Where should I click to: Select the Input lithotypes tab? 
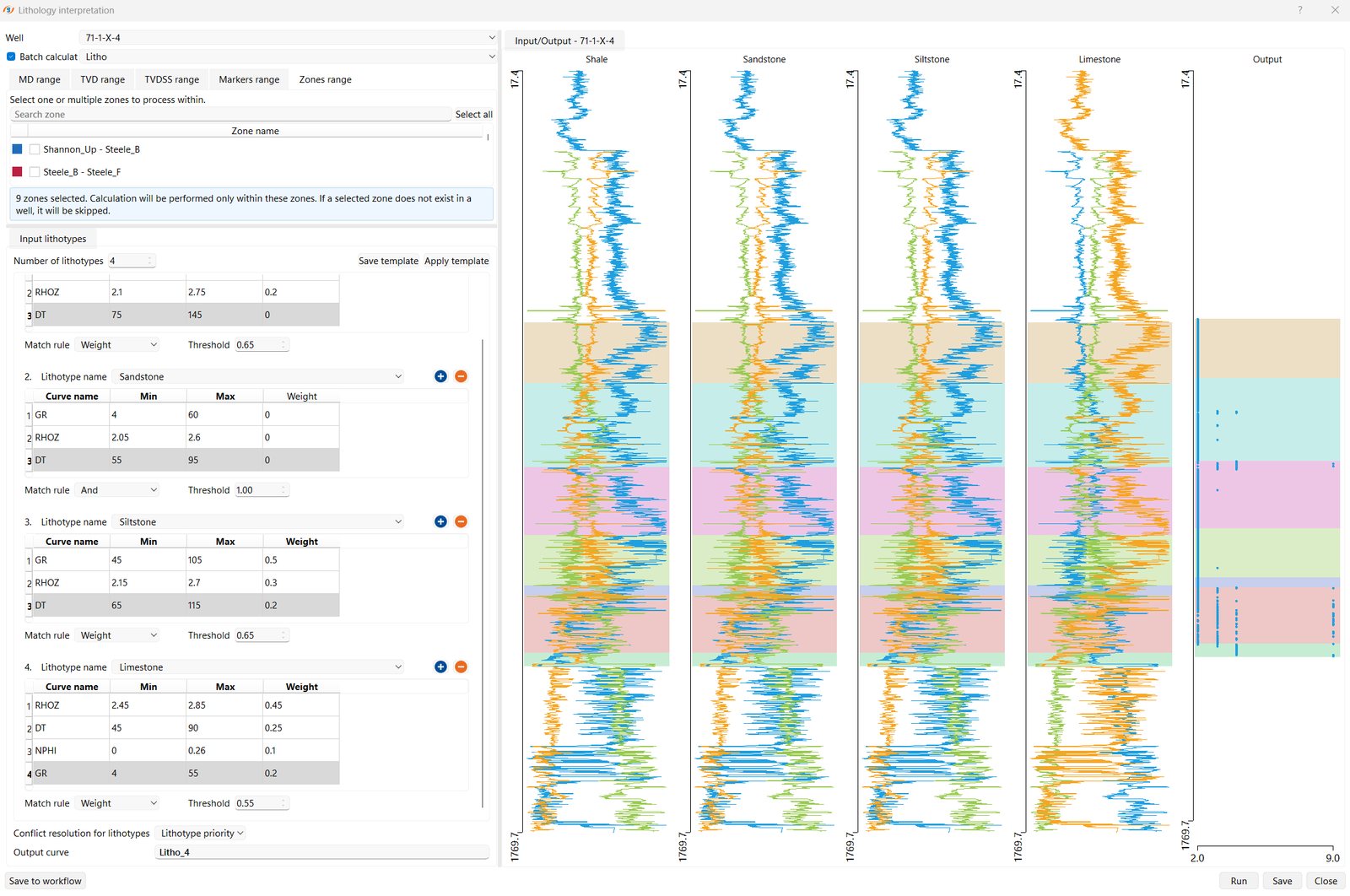click(52, 239)
